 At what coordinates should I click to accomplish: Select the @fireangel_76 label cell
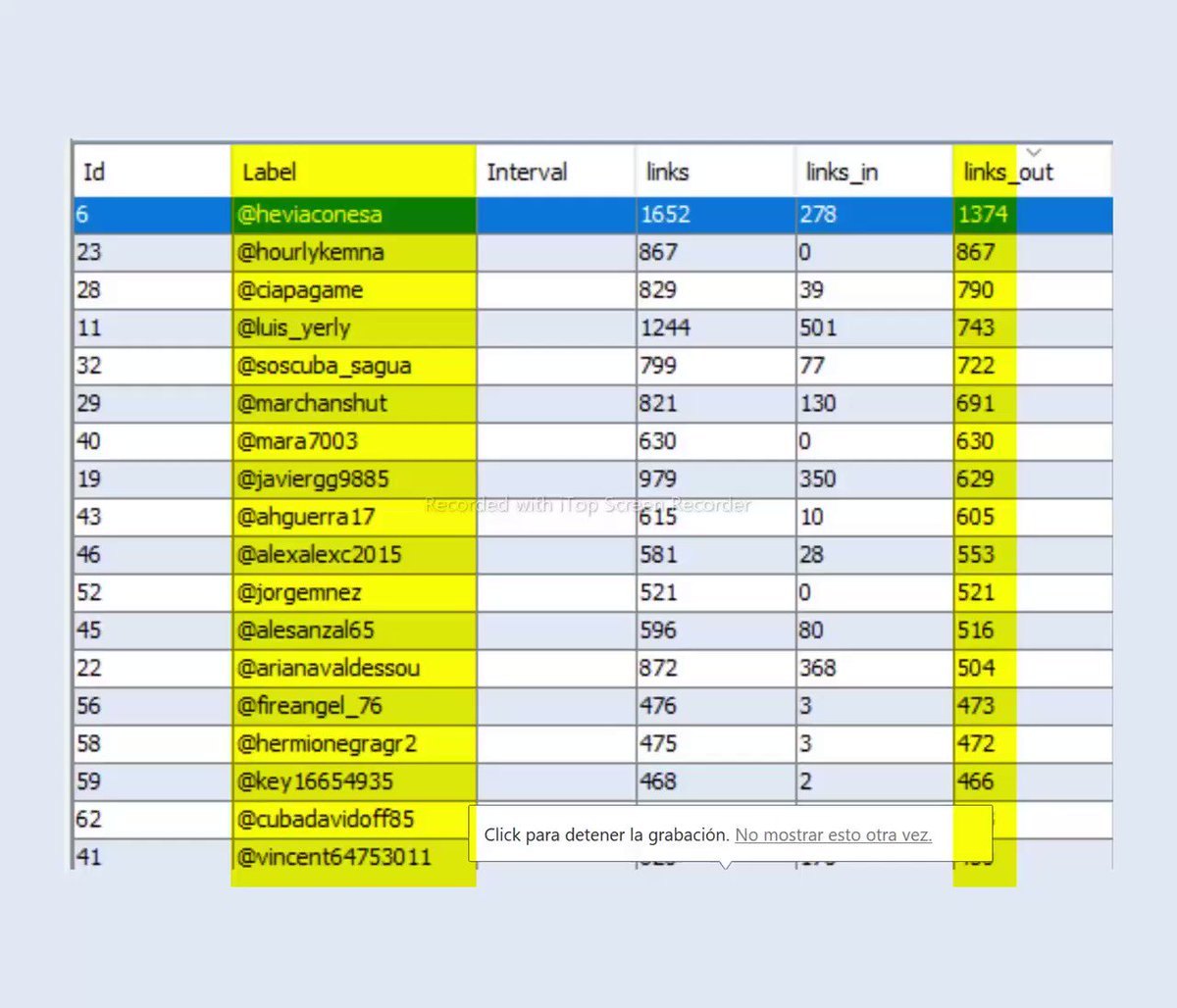pos(354,706)
